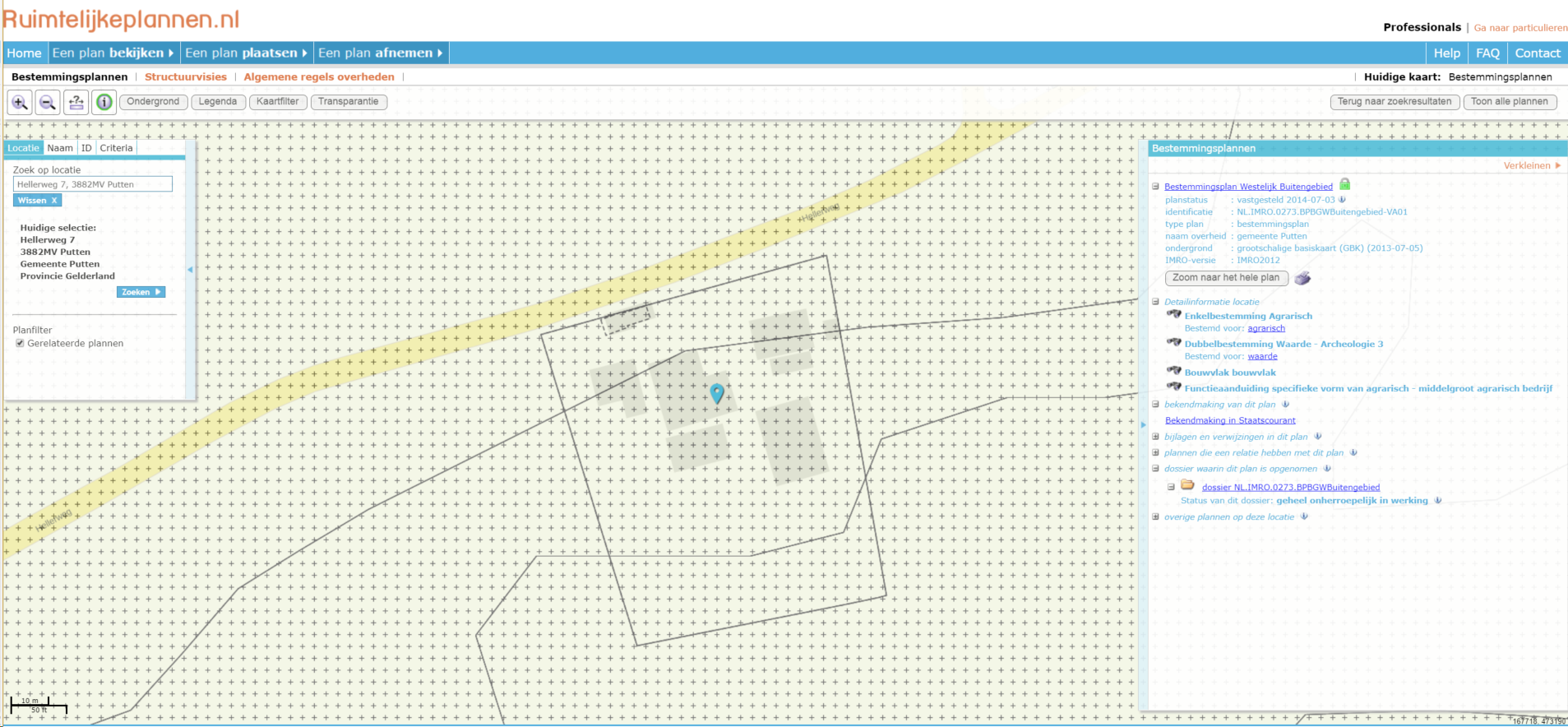This screenshot has width=1568, height=727.
Task: Open the Bekendmaking in Staatscourant link
Action: click(x=1230, y=420)
